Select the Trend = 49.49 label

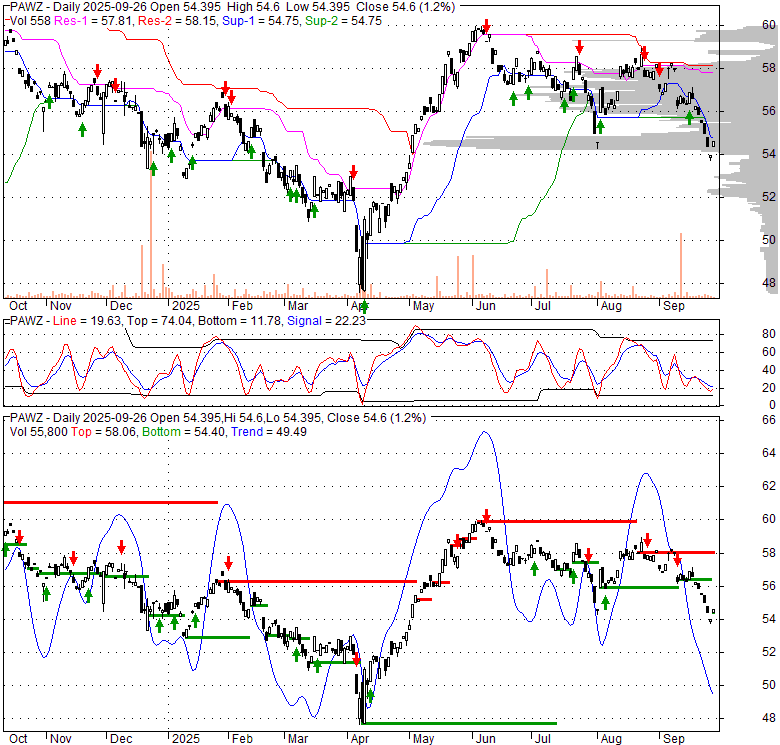click(x=269, y=432)
